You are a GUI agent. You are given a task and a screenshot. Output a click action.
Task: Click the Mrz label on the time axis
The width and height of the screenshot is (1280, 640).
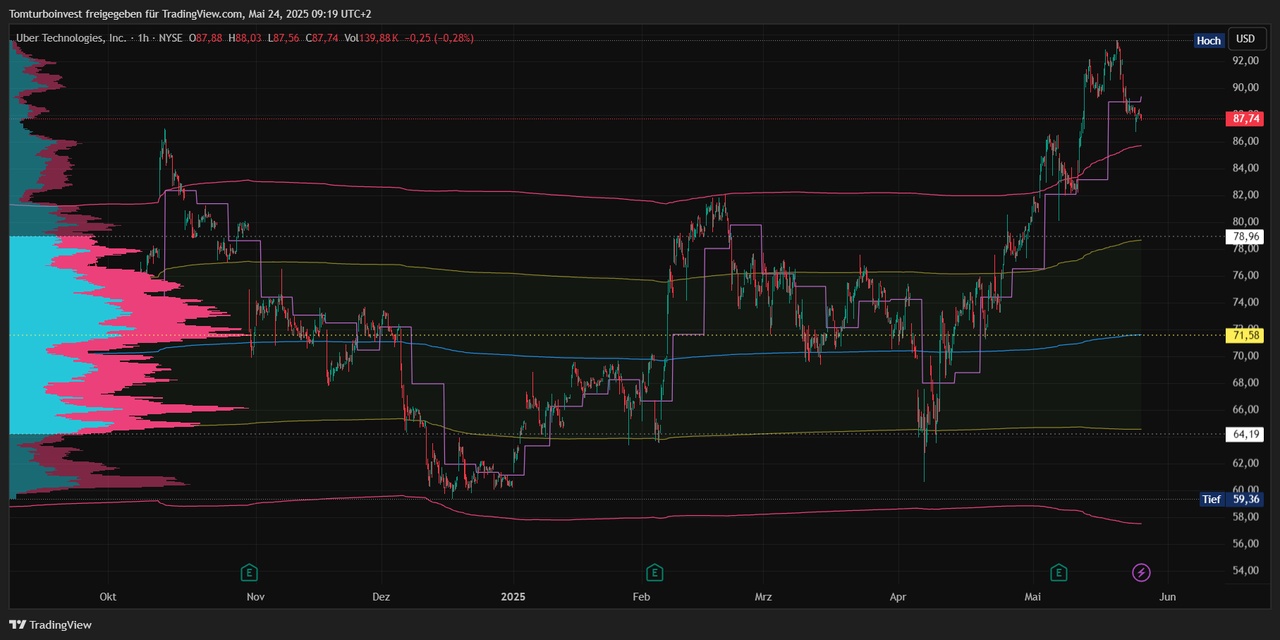[x=763, y=597]
